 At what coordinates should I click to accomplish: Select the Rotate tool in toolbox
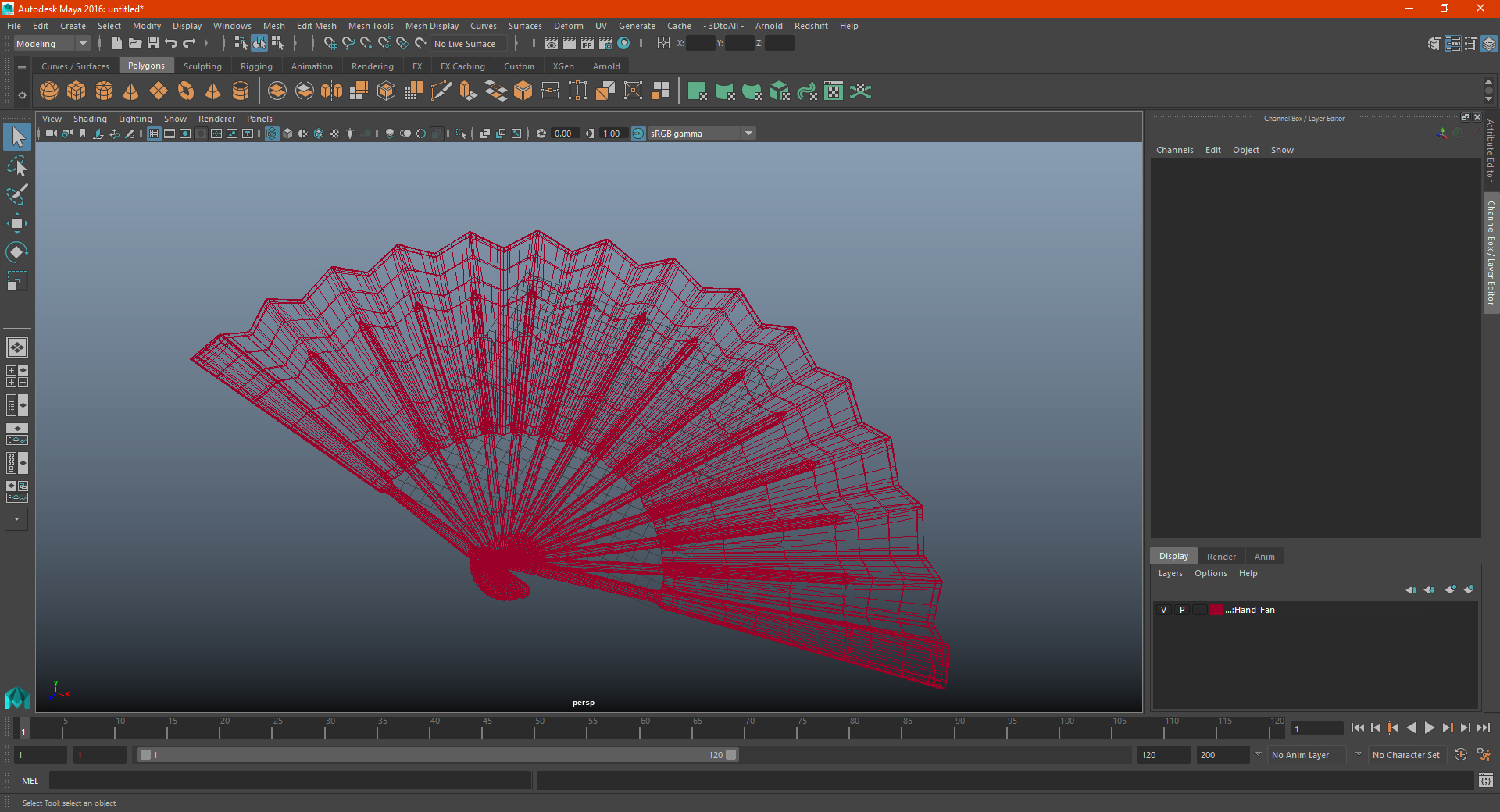17,252
